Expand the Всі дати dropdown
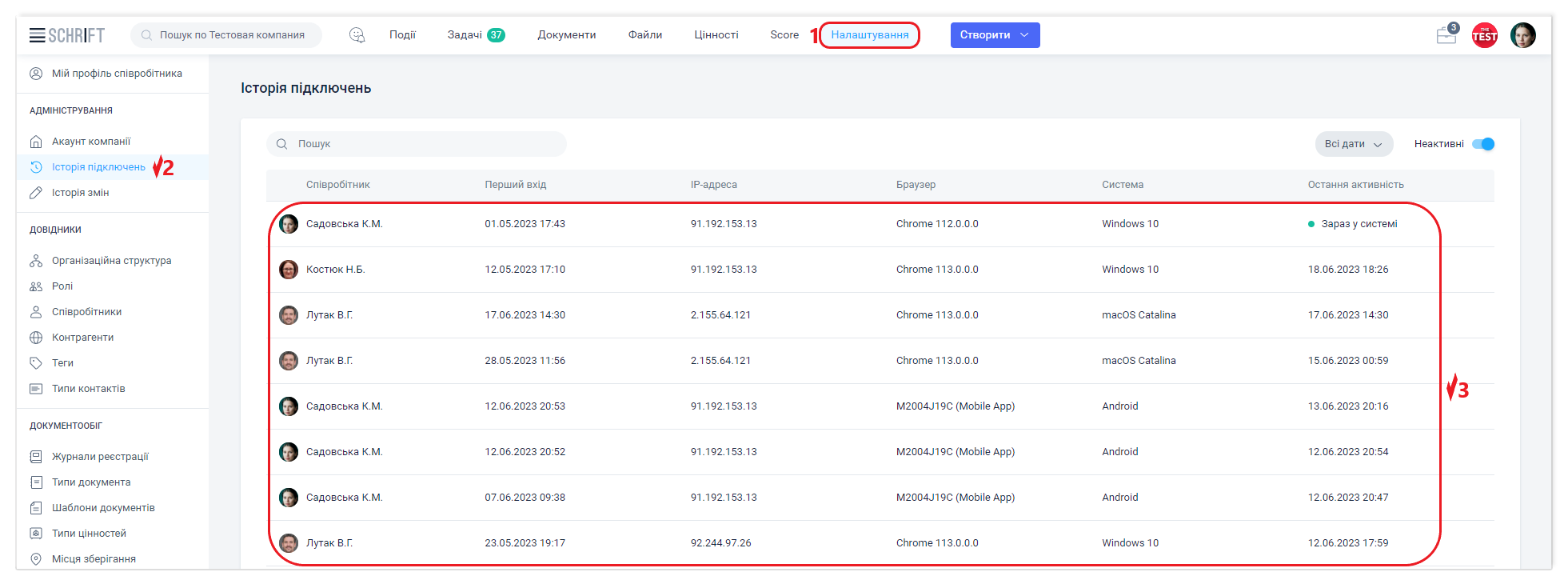The image size is (1568, 588). tap(1353, 144)
